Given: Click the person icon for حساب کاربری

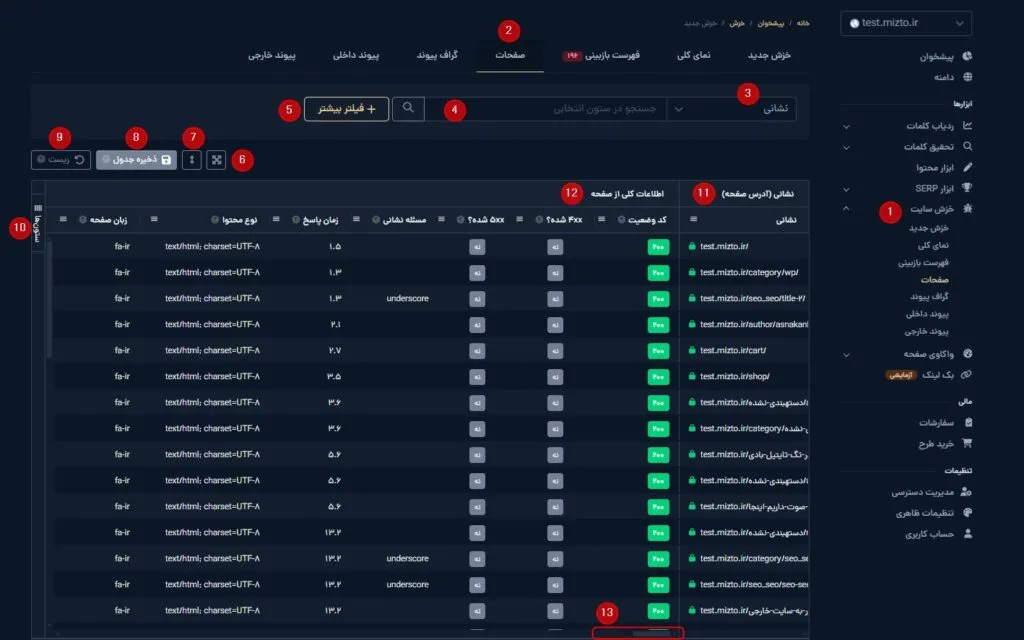Looking at the screenshot, I should [x=968, y=534].
